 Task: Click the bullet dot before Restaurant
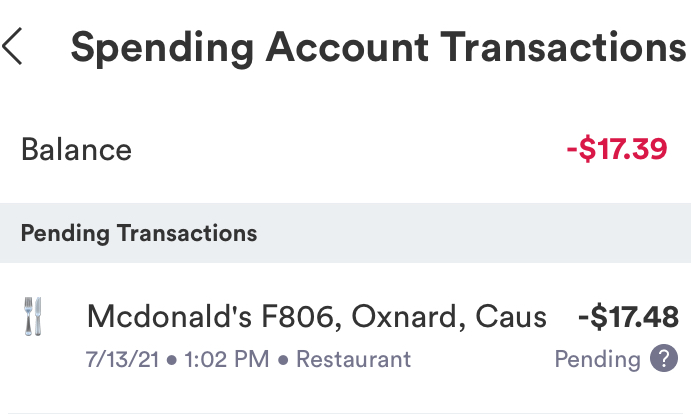(284, 359)
